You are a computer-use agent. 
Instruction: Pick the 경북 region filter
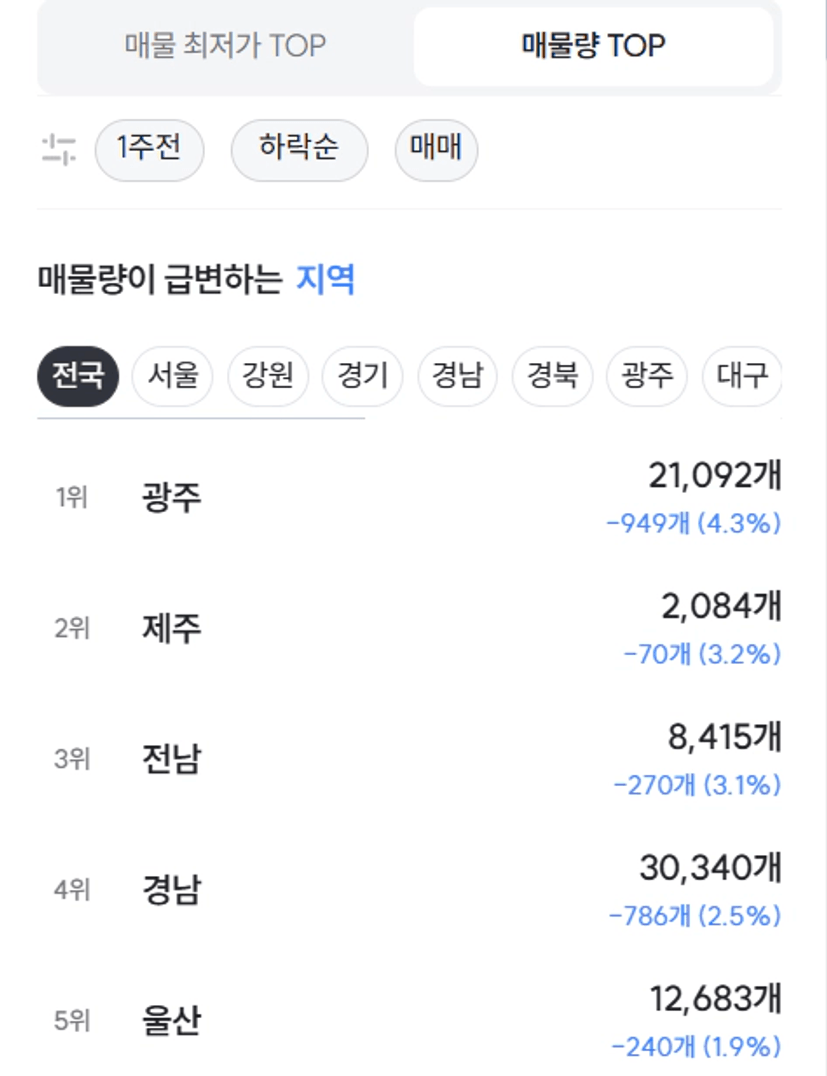552,376
